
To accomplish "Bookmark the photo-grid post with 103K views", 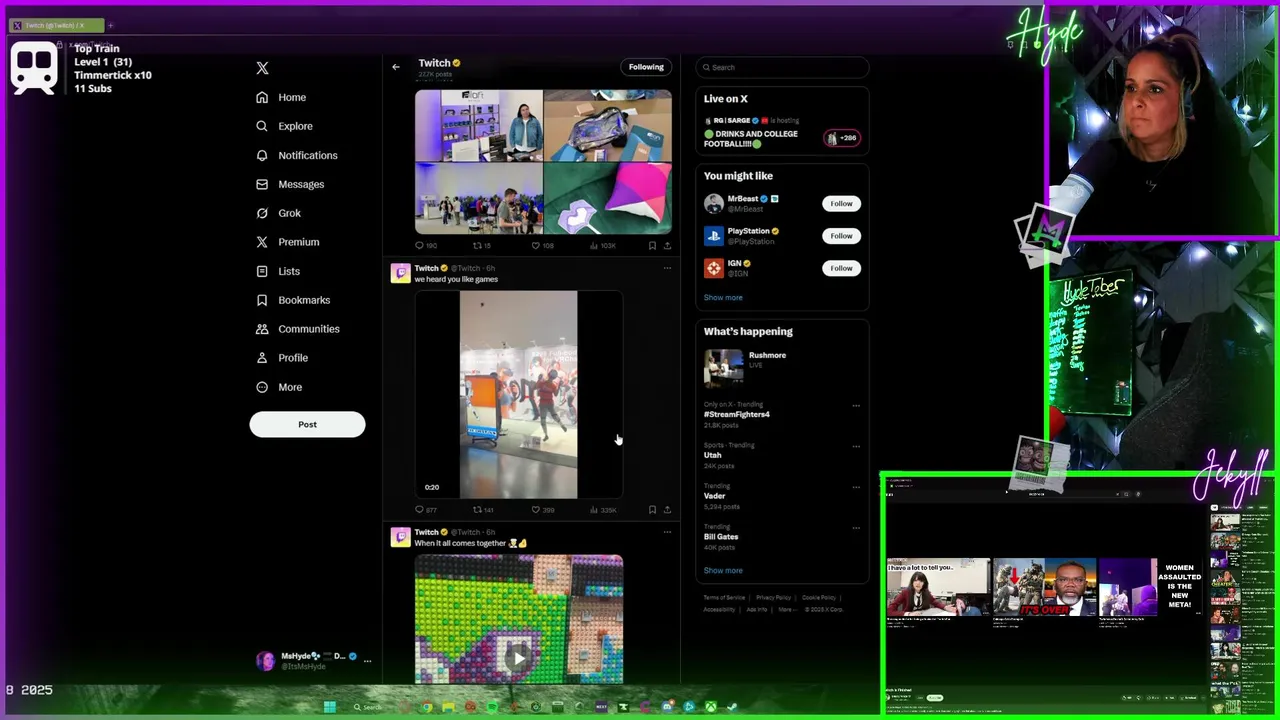I will tap(652, 245).
